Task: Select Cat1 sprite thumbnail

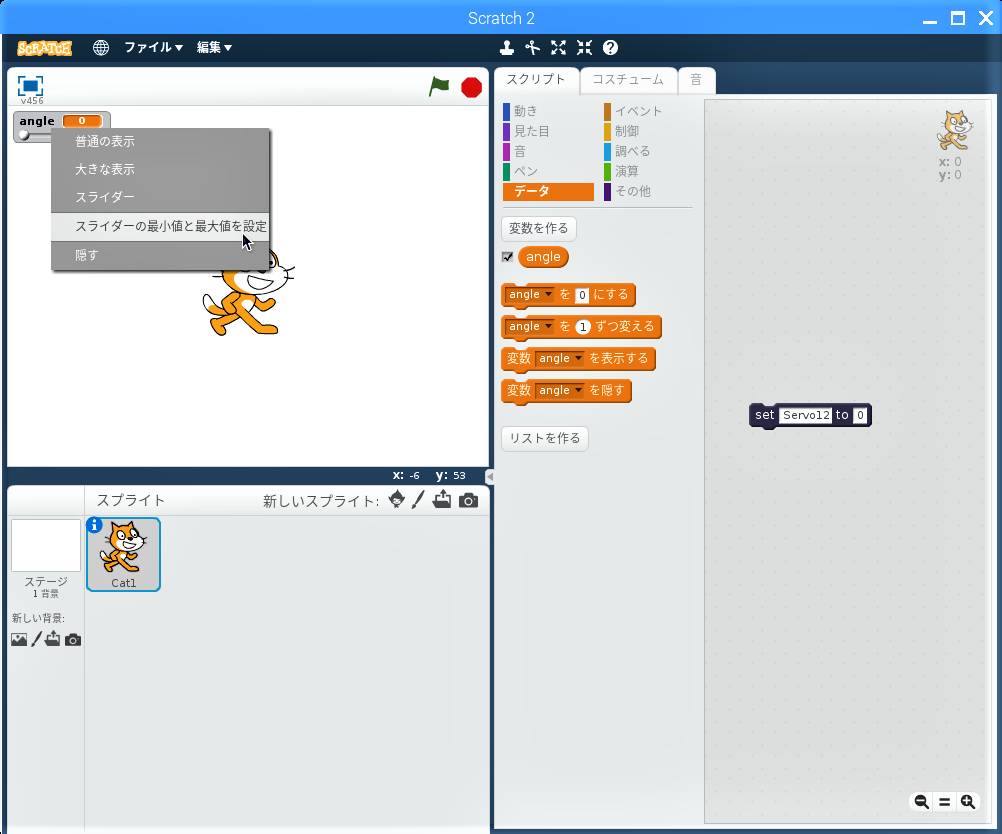Action: 123,554
